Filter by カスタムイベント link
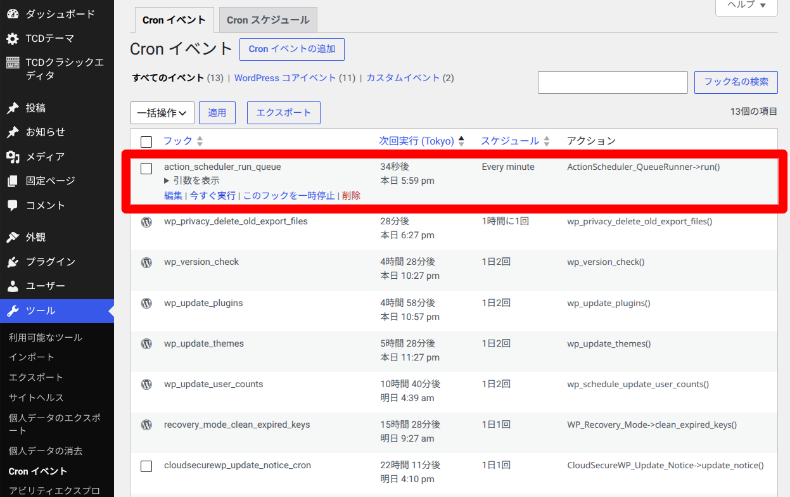 [403, 78]
